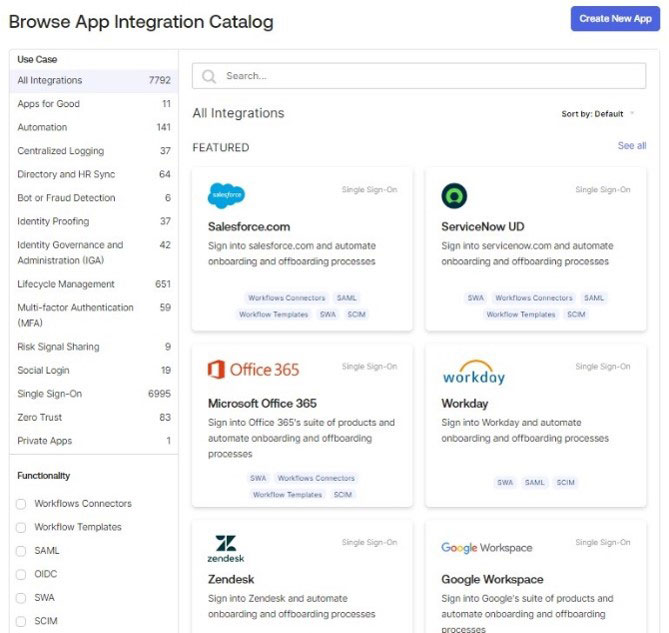Viewport: 669px width, 633px height.
Task: Tick the SCIM functionality checkbox
Action: [x=21, y=621]
